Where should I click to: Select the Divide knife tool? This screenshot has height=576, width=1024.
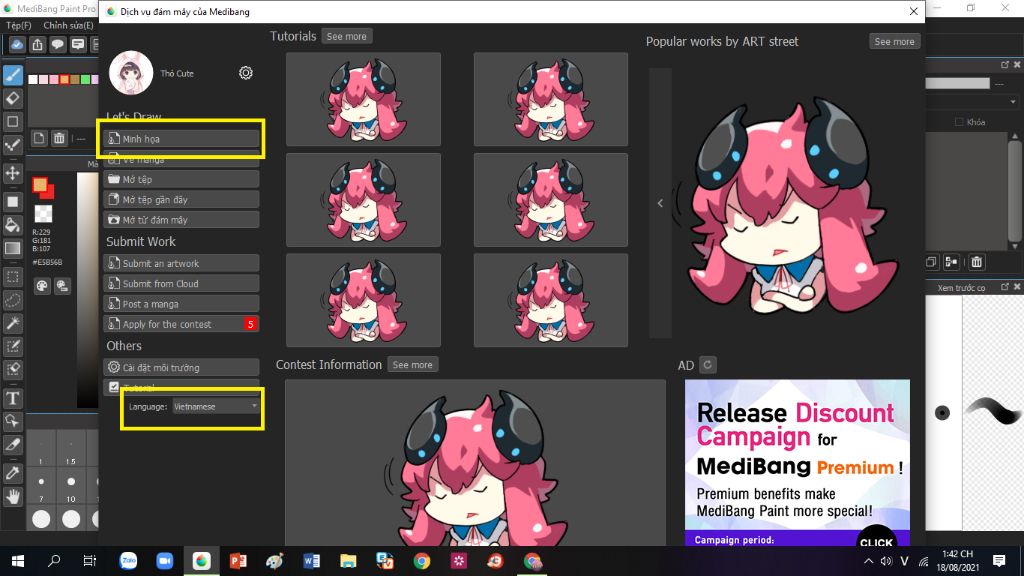pos(13,444)
